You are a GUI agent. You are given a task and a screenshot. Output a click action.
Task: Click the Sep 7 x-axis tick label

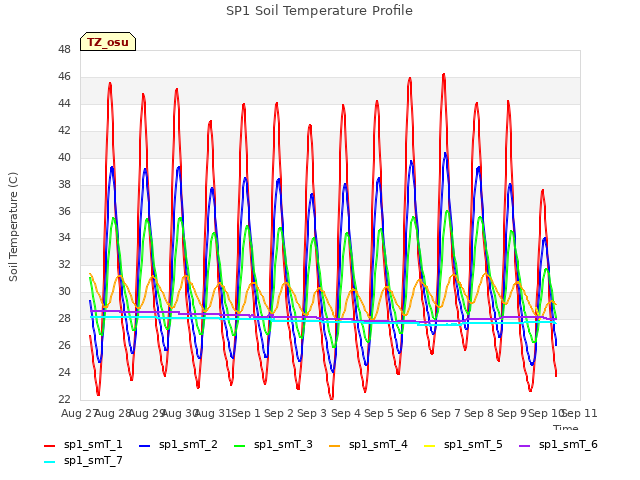(446, 413)
